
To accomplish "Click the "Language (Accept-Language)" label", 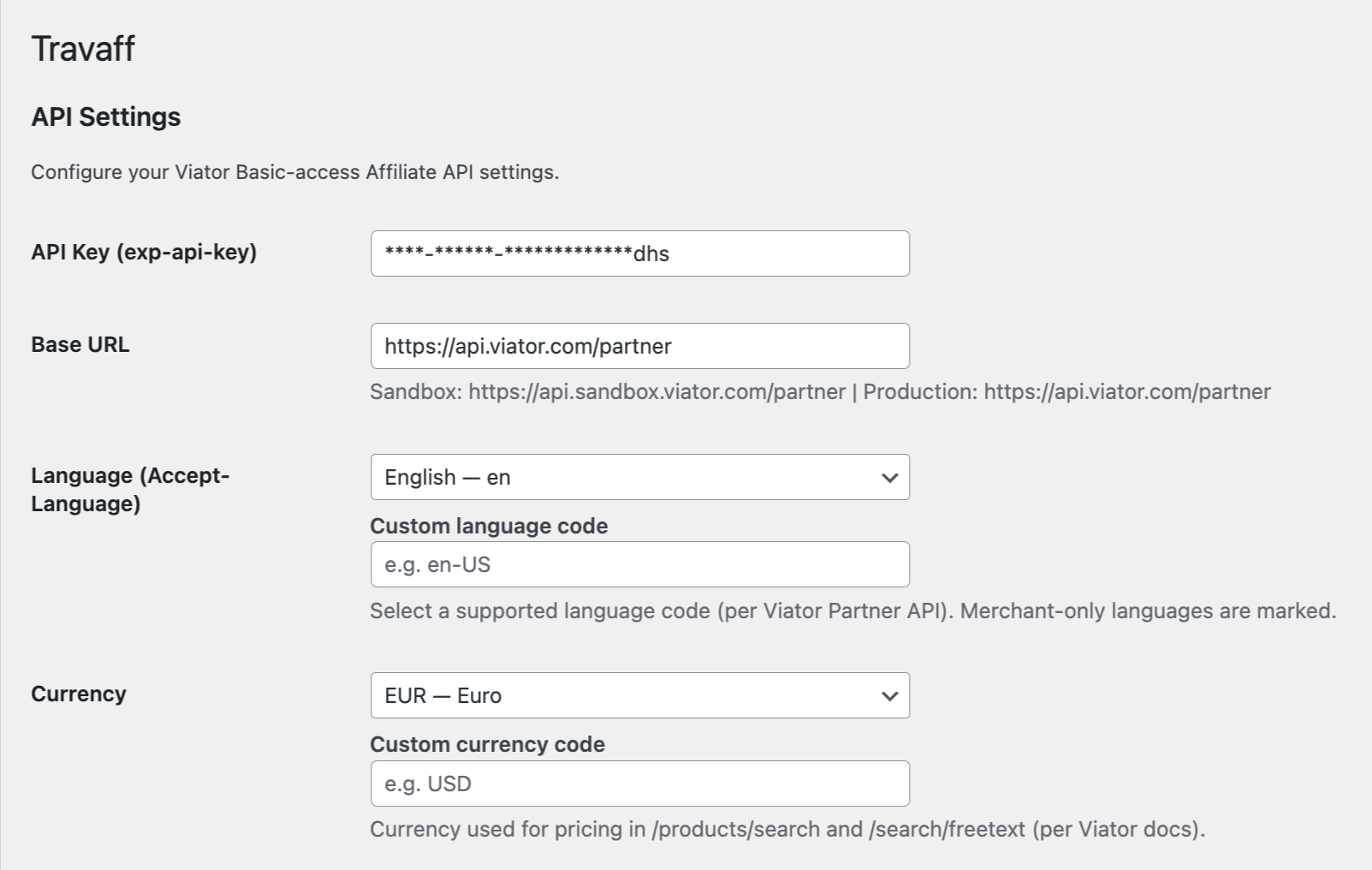I will coord(130,489).
